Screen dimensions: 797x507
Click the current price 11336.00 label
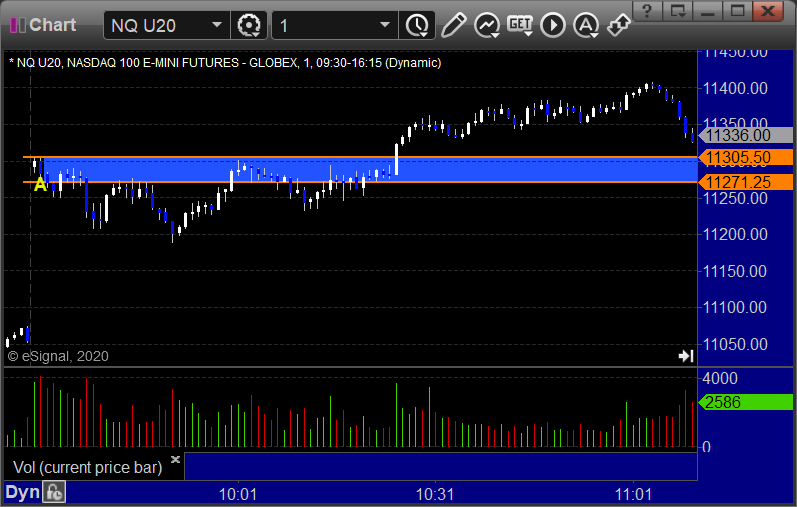coord(746,135)
